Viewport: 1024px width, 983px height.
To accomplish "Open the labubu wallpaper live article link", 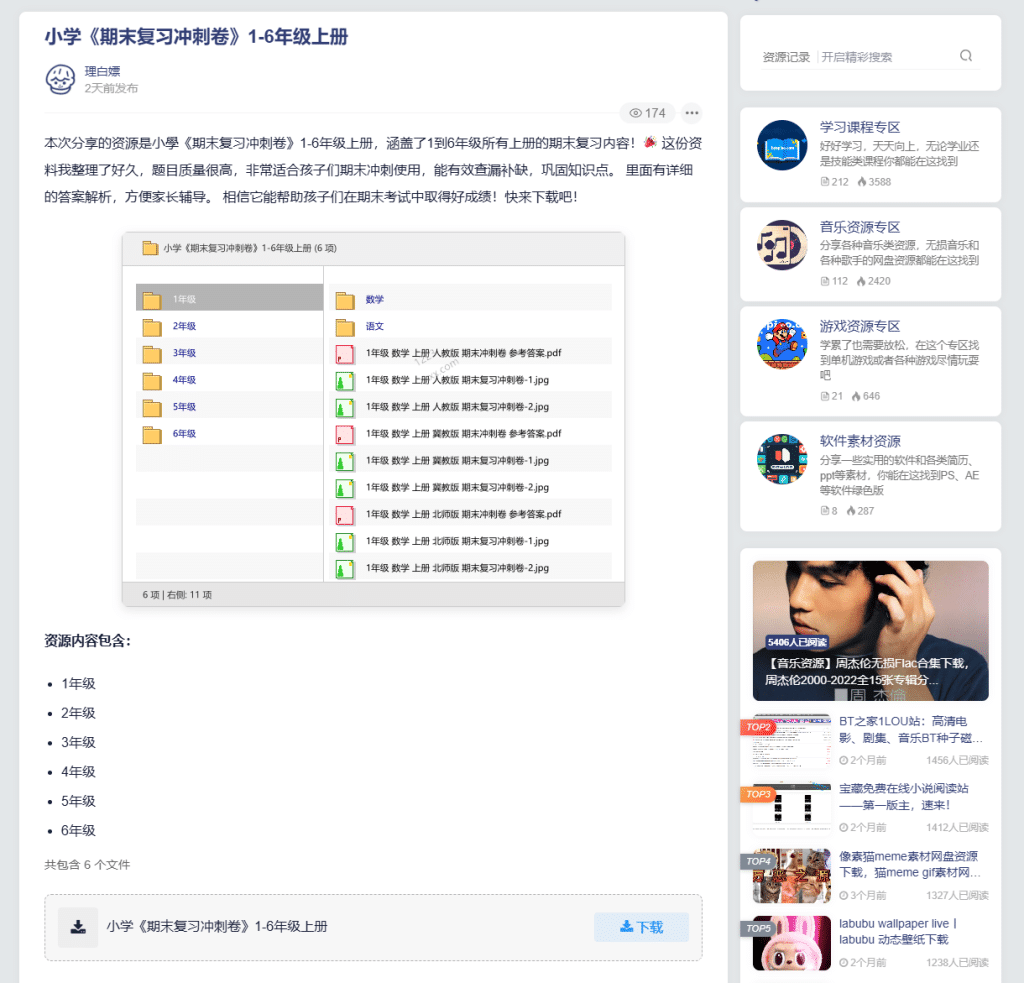I will (897, 932).
